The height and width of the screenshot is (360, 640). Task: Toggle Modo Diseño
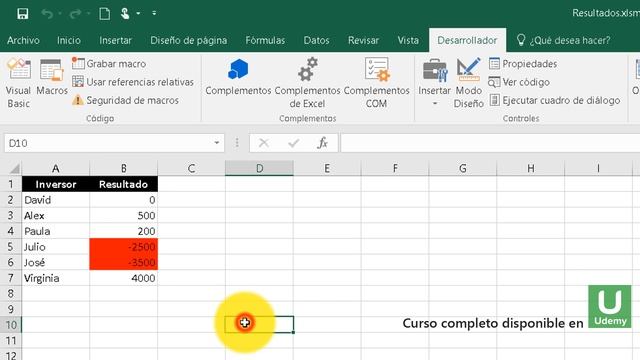[469, 83]
